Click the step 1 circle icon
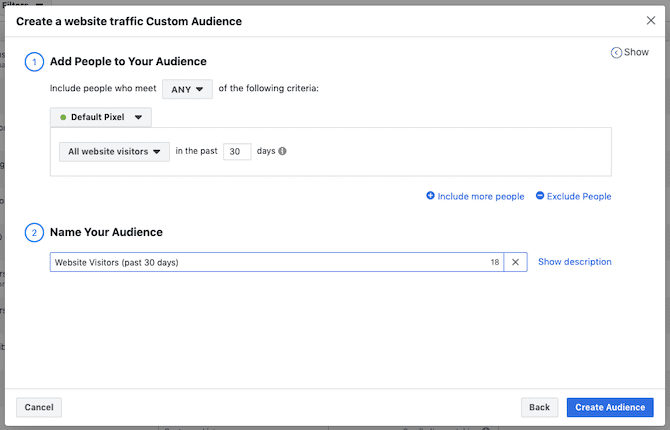 click(x=34, y=62)
